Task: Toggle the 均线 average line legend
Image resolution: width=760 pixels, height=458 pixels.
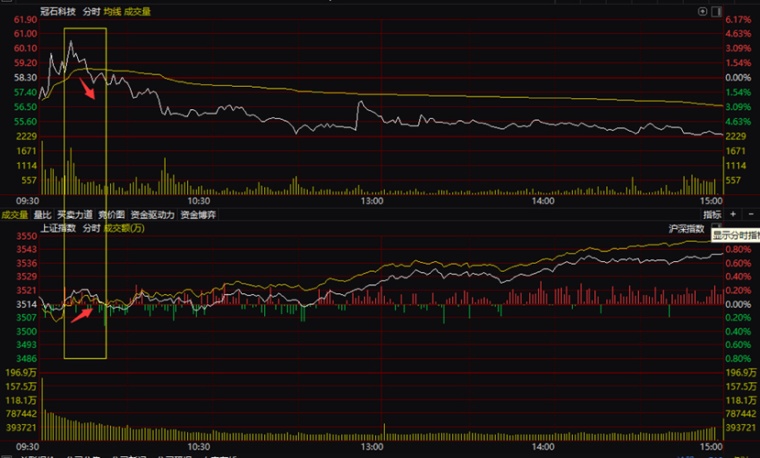Action: tap(112, 11)
